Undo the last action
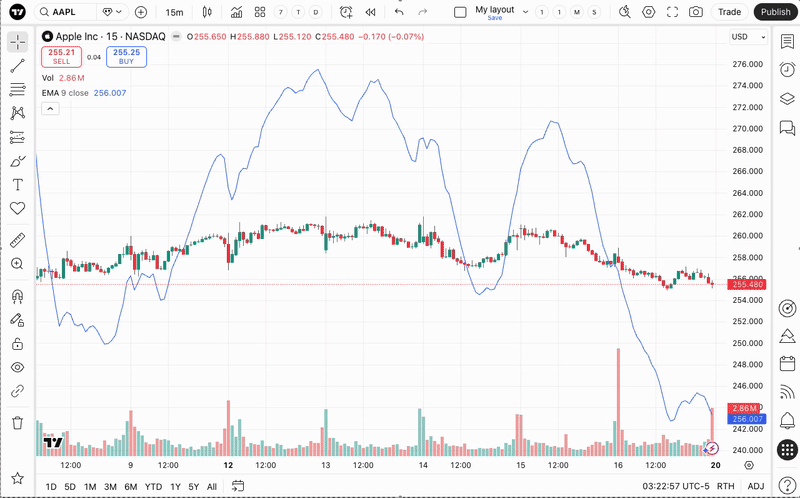 (399, 12)
